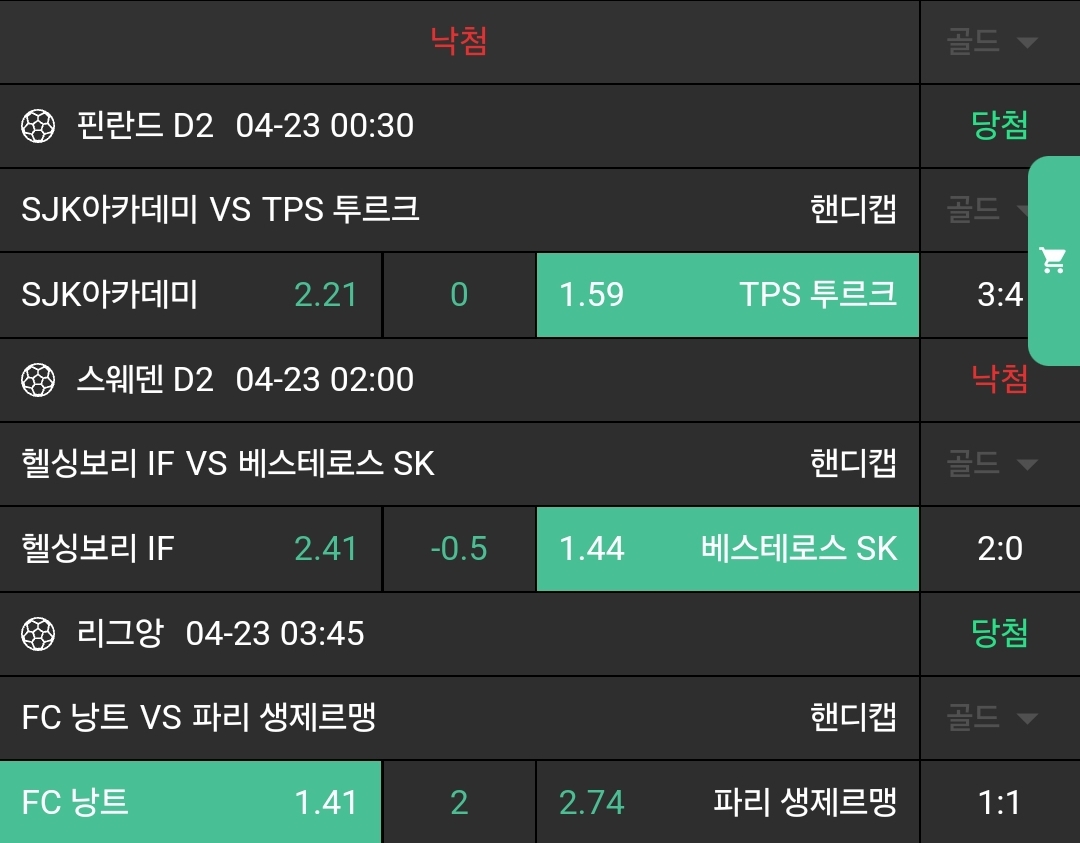Select TPS 투르크 1.59 odds cell

[727, 295]
